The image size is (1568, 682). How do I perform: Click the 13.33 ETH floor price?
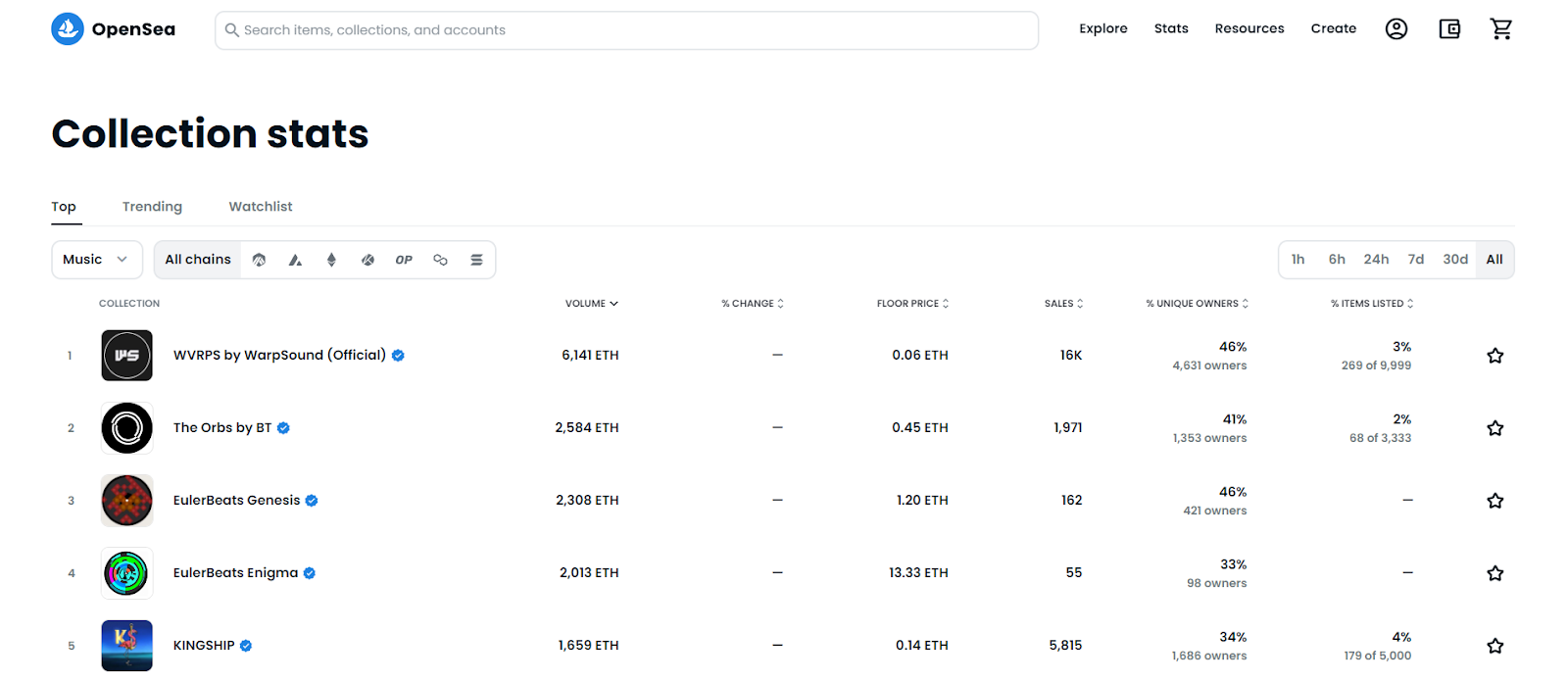click(x=918, y=573)
